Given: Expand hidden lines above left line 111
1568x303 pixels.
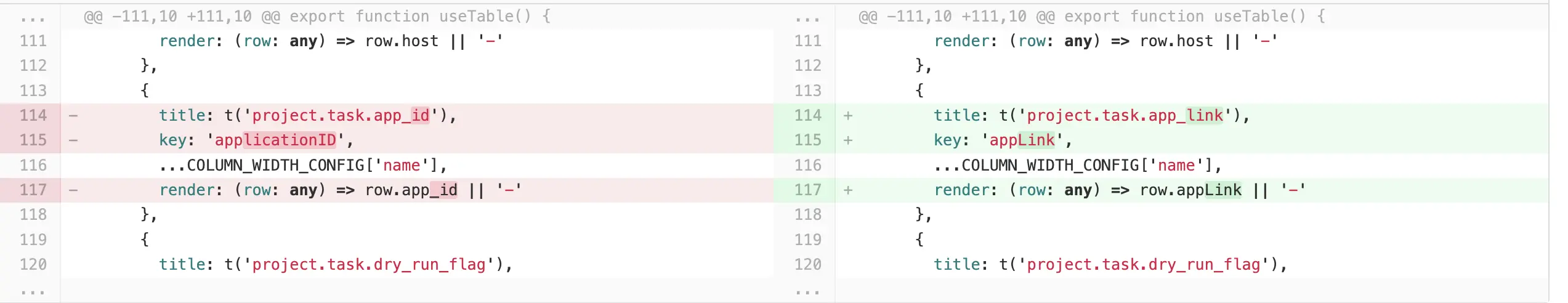Looking at the screenshot, I should [33, 17].
